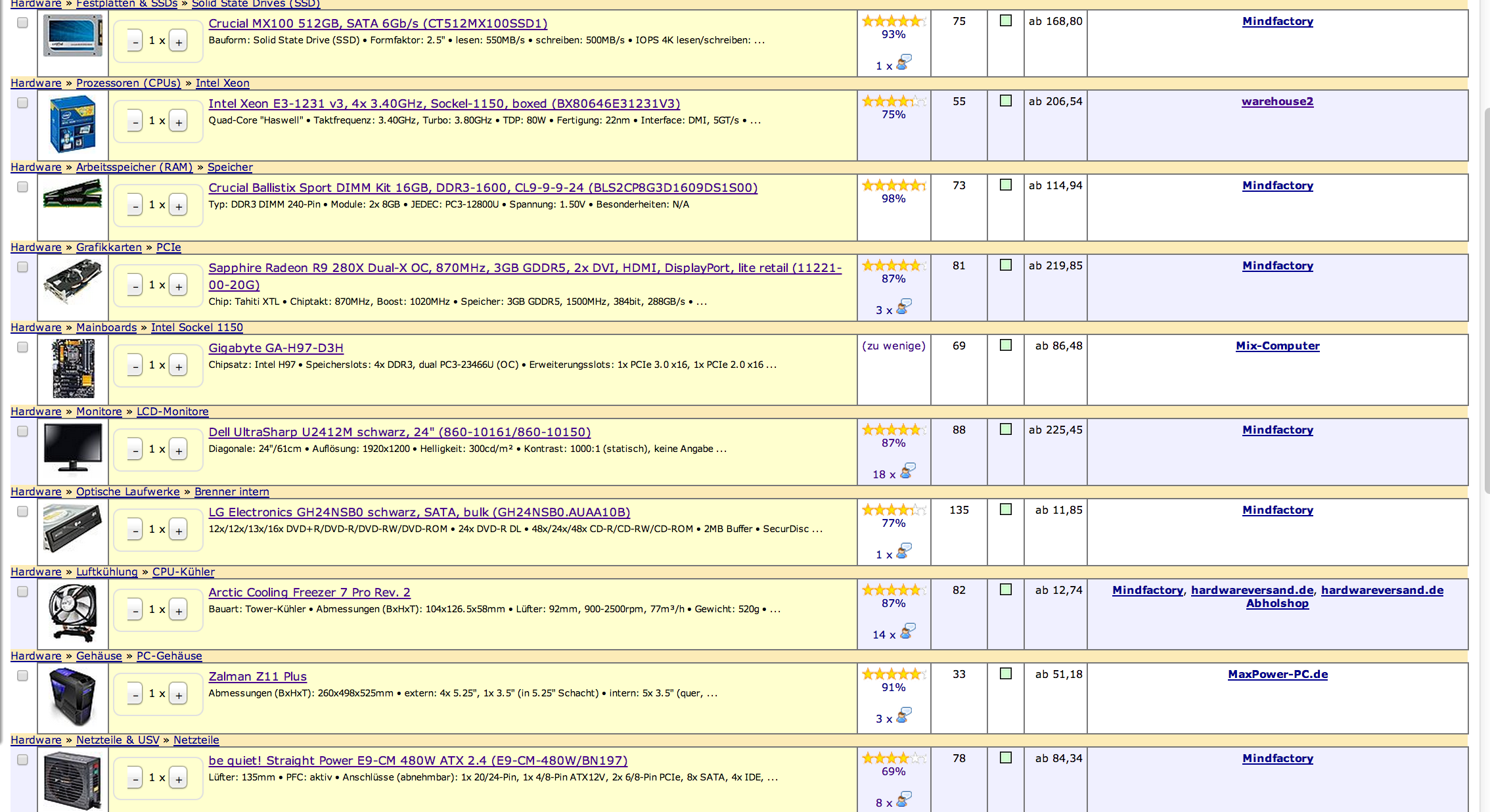Tick the selection checkbox for Intel Xeon E3-1231
This screenshot has height=812, width=1490.
pos(23,103)
